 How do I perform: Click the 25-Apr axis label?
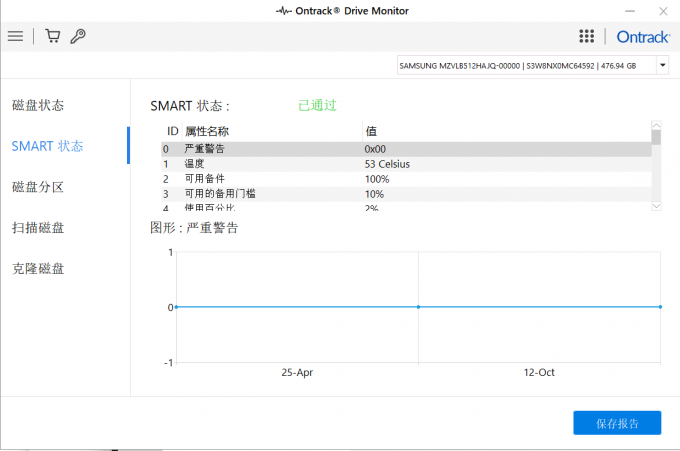point(297,372)
